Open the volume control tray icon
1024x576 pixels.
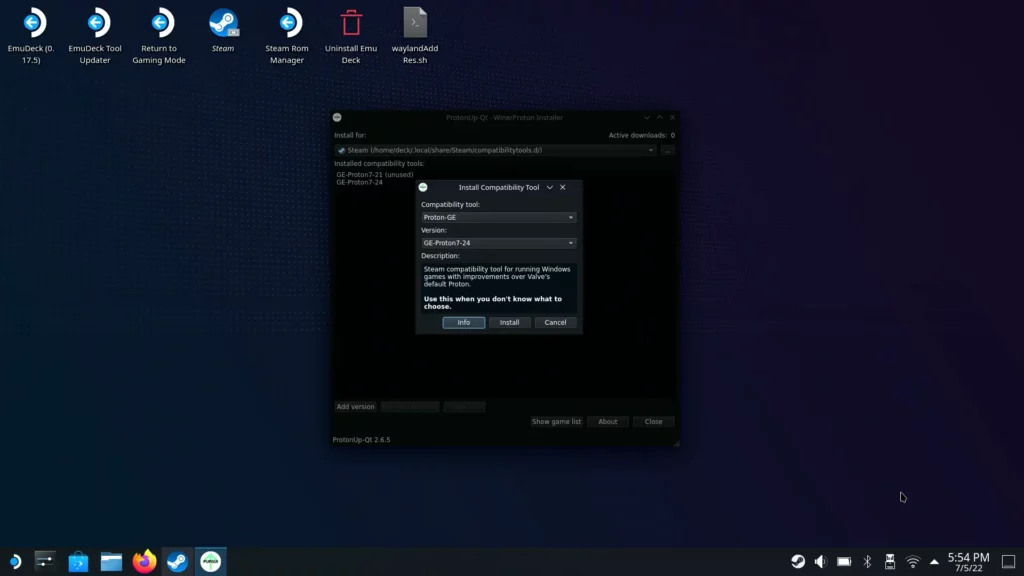[x=821, y=562]
